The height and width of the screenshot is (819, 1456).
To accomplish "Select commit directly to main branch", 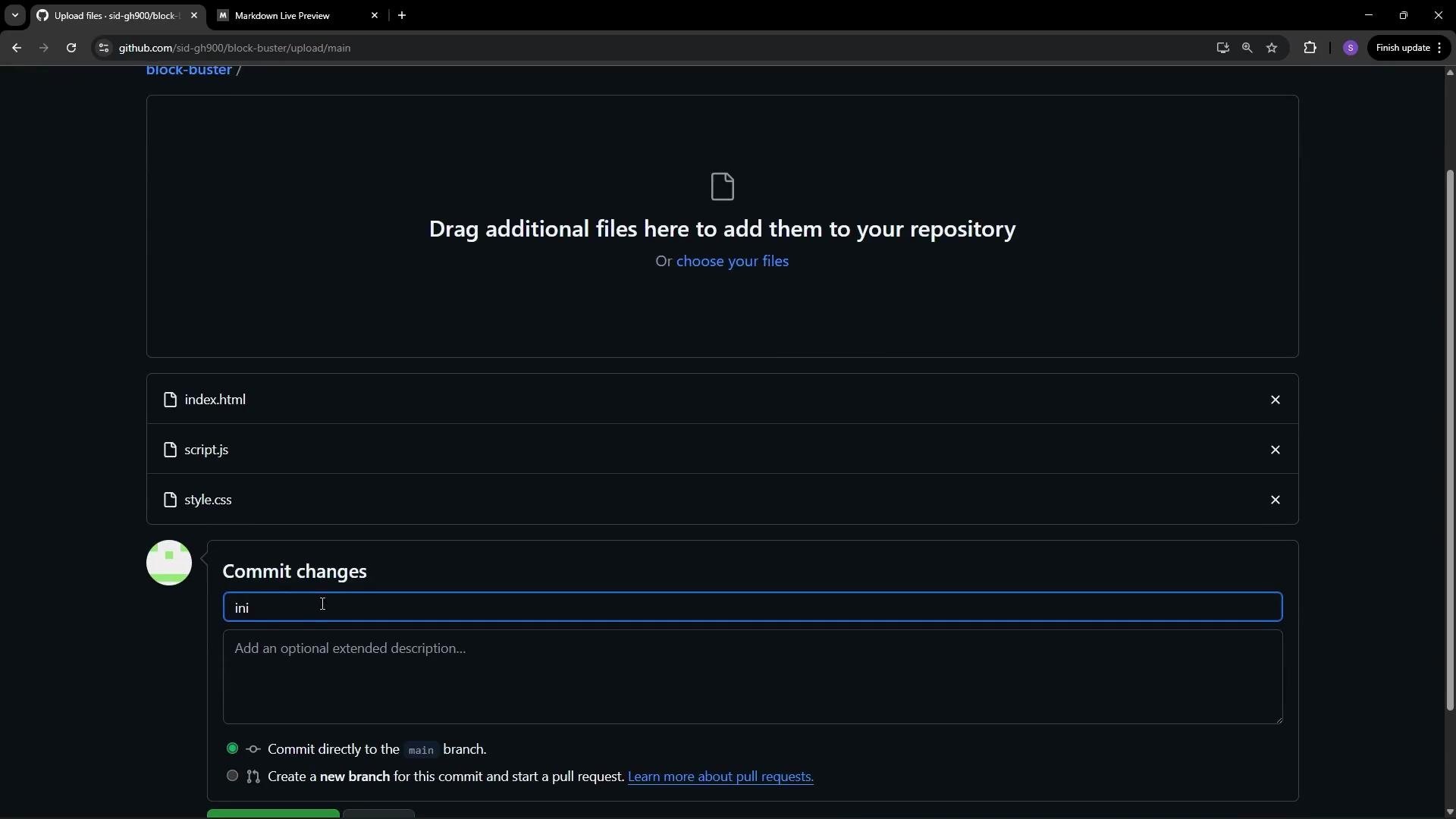I will (x=232, y=748).
